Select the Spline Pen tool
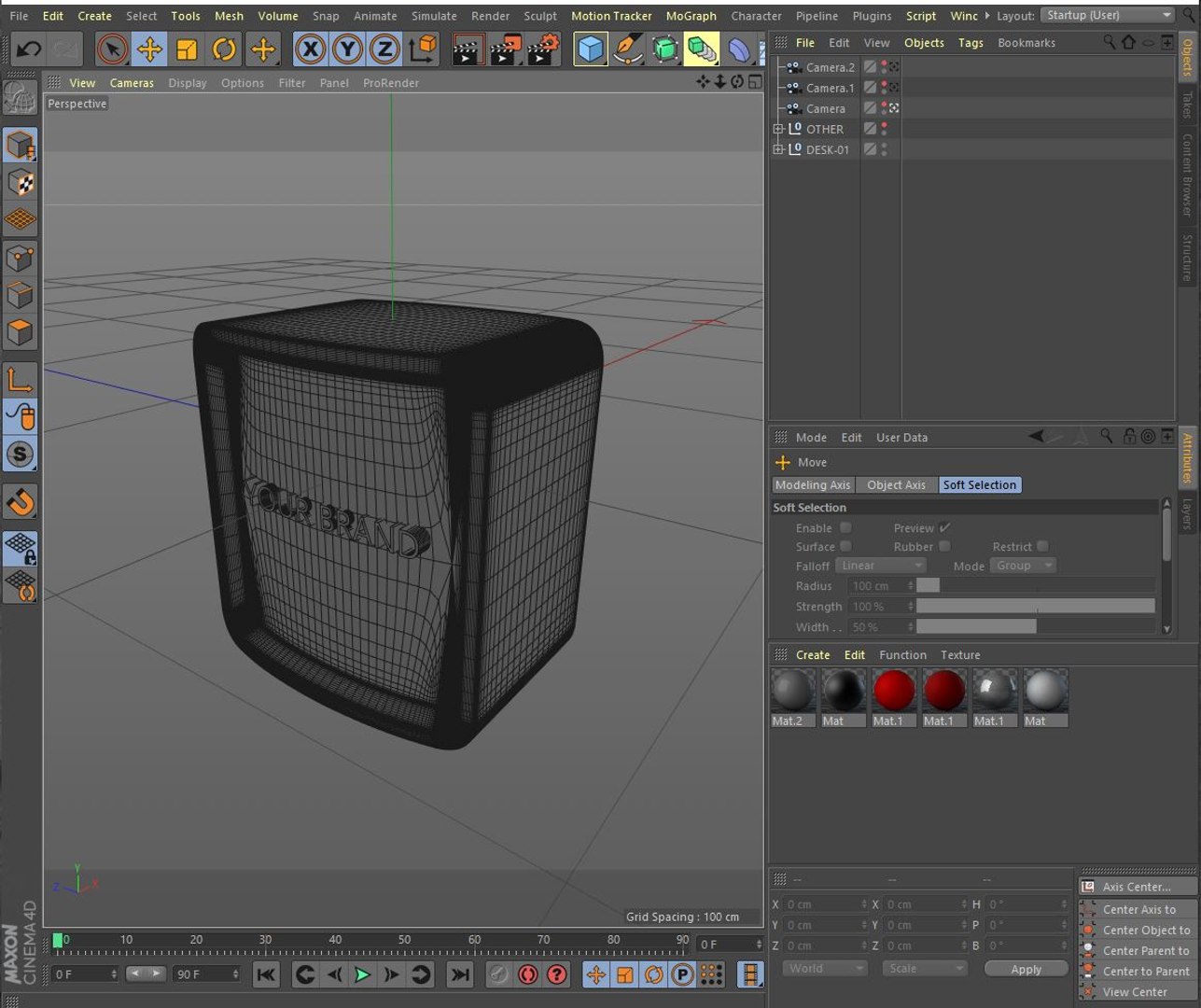 pos(628,49)
